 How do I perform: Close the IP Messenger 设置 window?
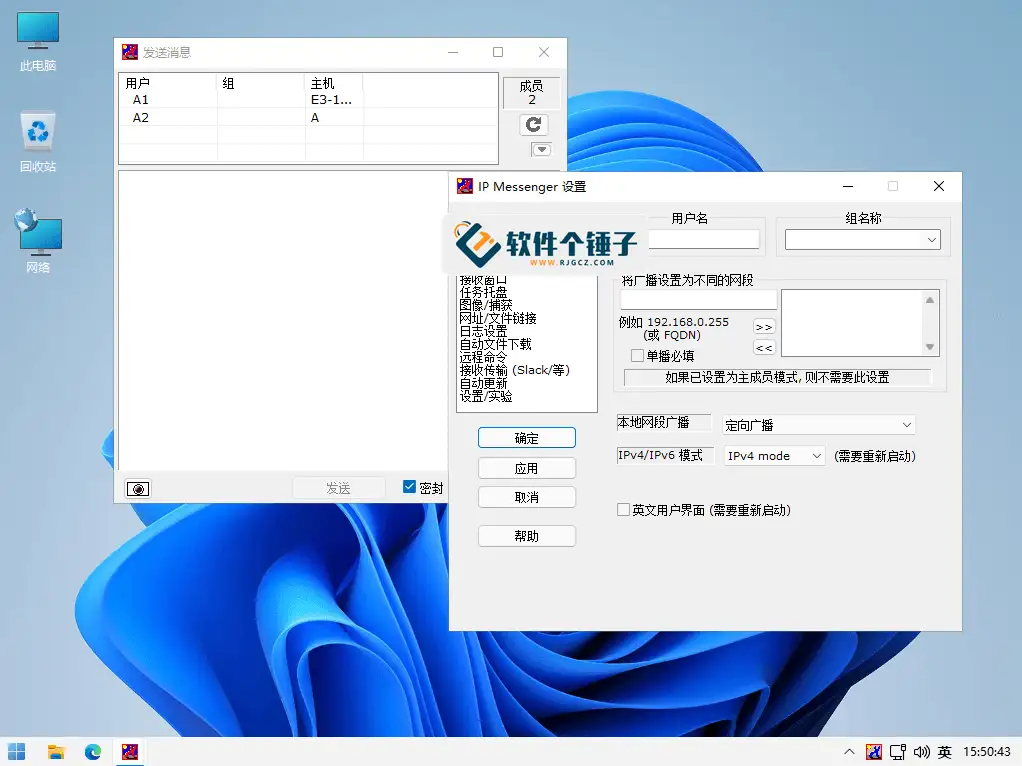click(939, 186)
